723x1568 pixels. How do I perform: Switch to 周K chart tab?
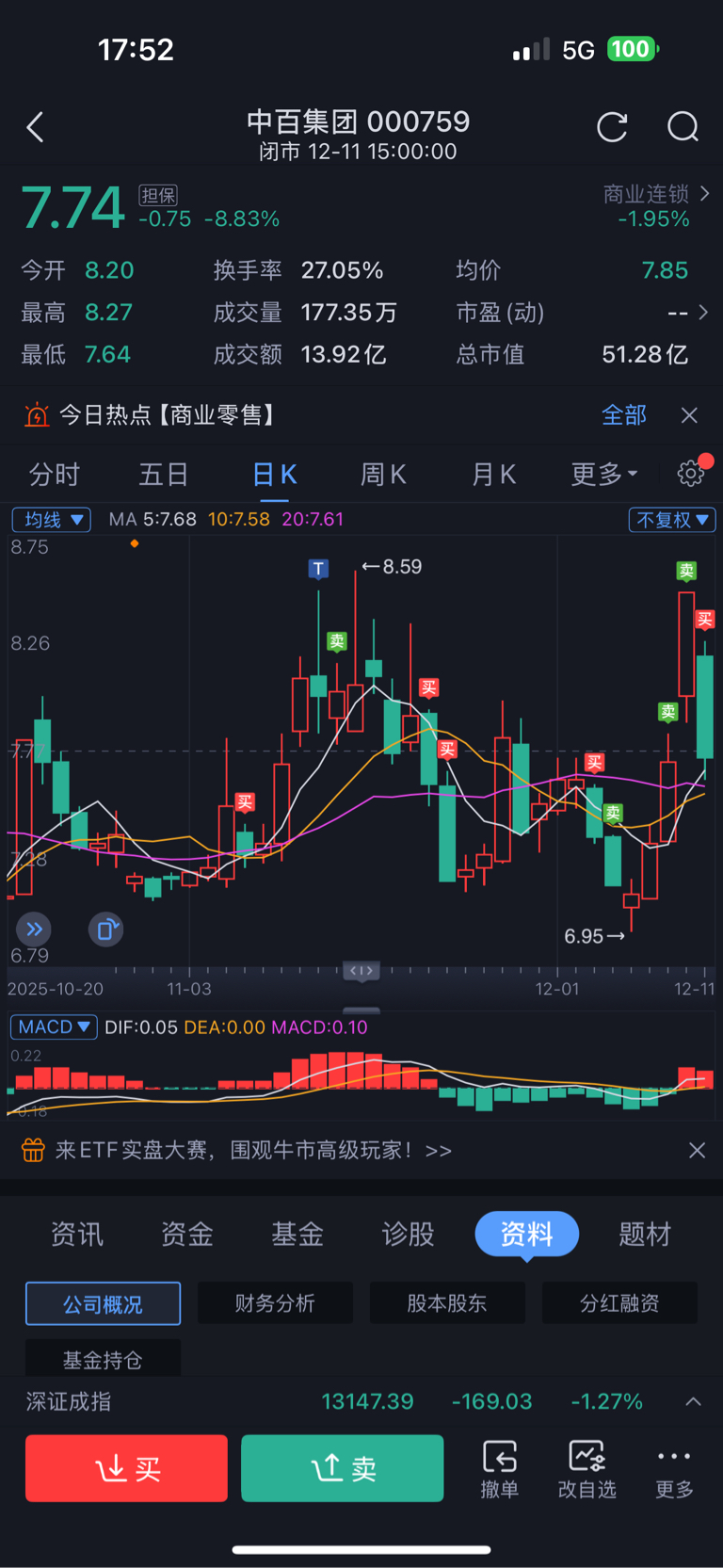pos(383,474)
